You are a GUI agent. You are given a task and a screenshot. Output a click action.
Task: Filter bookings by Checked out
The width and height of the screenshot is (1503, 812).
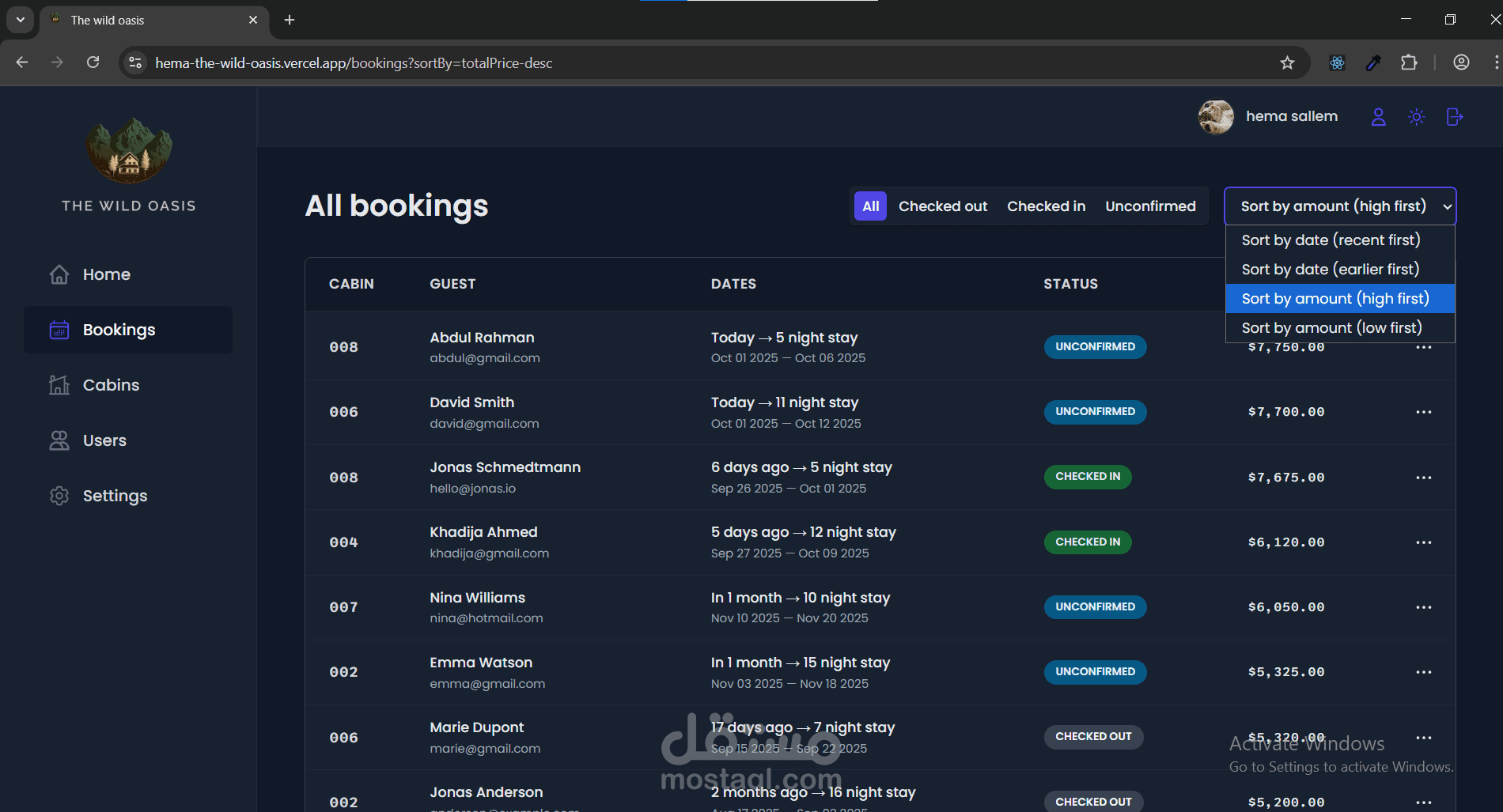point(942,206)
